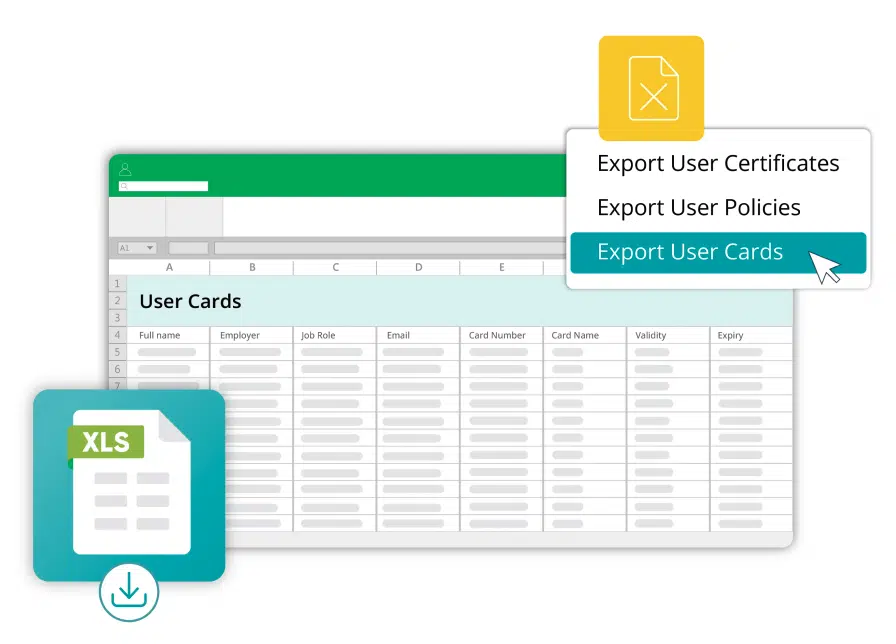Click the Job Role column heading
This screenshot has height=644, width=896.
coord(318,335)
